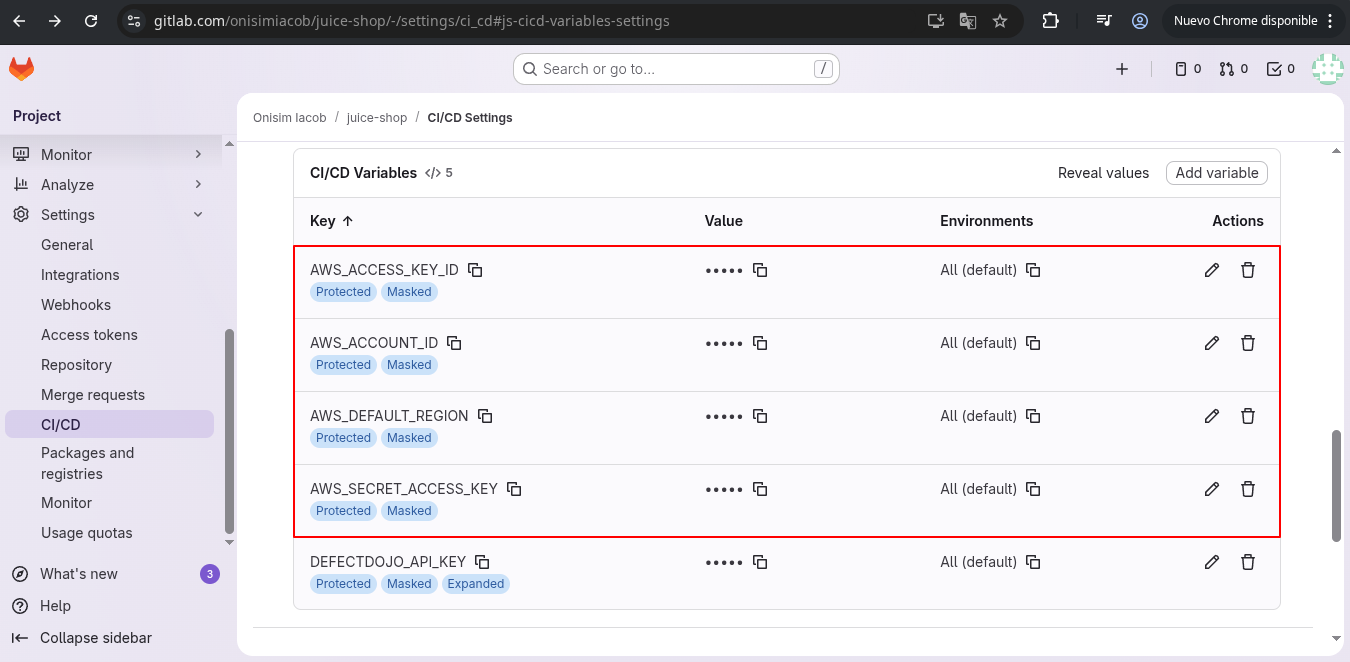This screenshot has width=1350, height=662.
Task: Open juice-shop breadcrumb link
Action: 377,118
